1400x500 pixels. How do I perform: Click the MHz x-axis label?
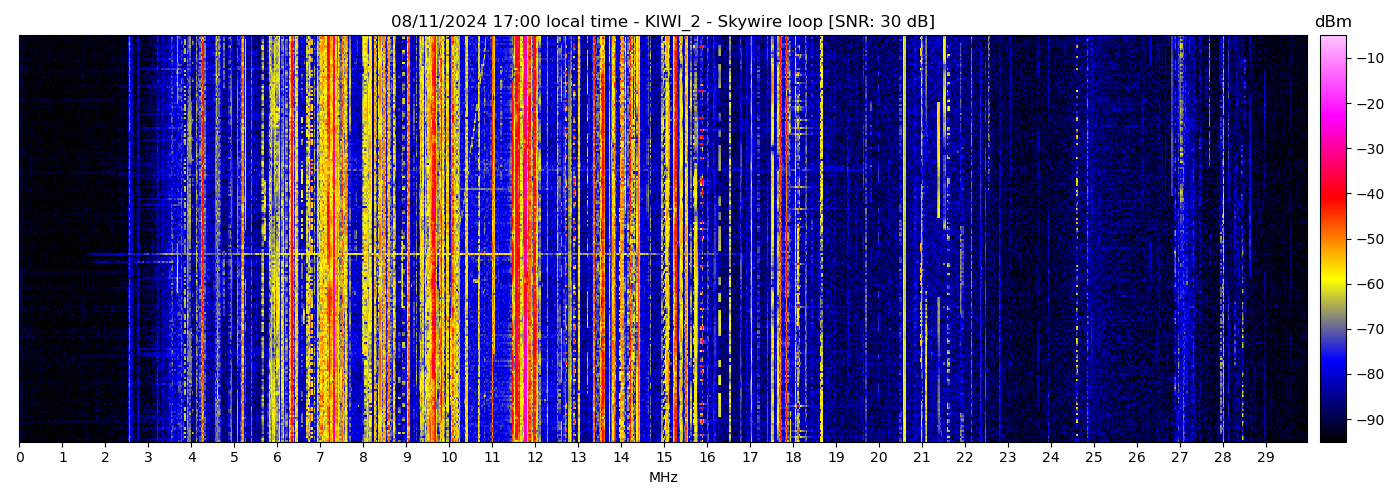tap(663, 478)
